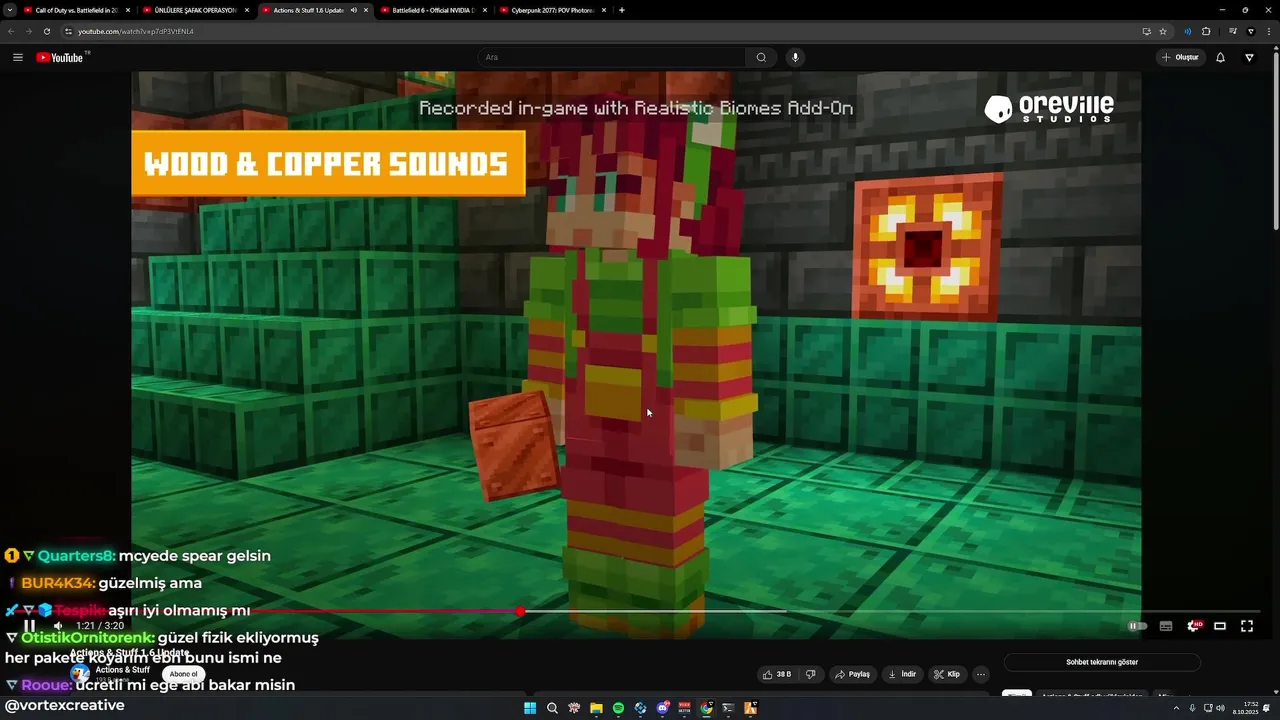Focus the YouTube Ara search field
Image resolution: width=1280 pixels, height=720 pixels.
coord(612,57)
